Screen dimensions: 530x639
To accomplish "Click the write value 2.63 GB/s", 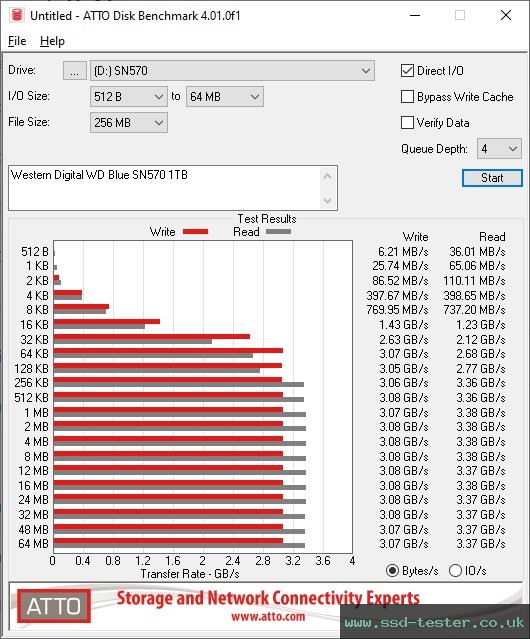I will point(404,339).
